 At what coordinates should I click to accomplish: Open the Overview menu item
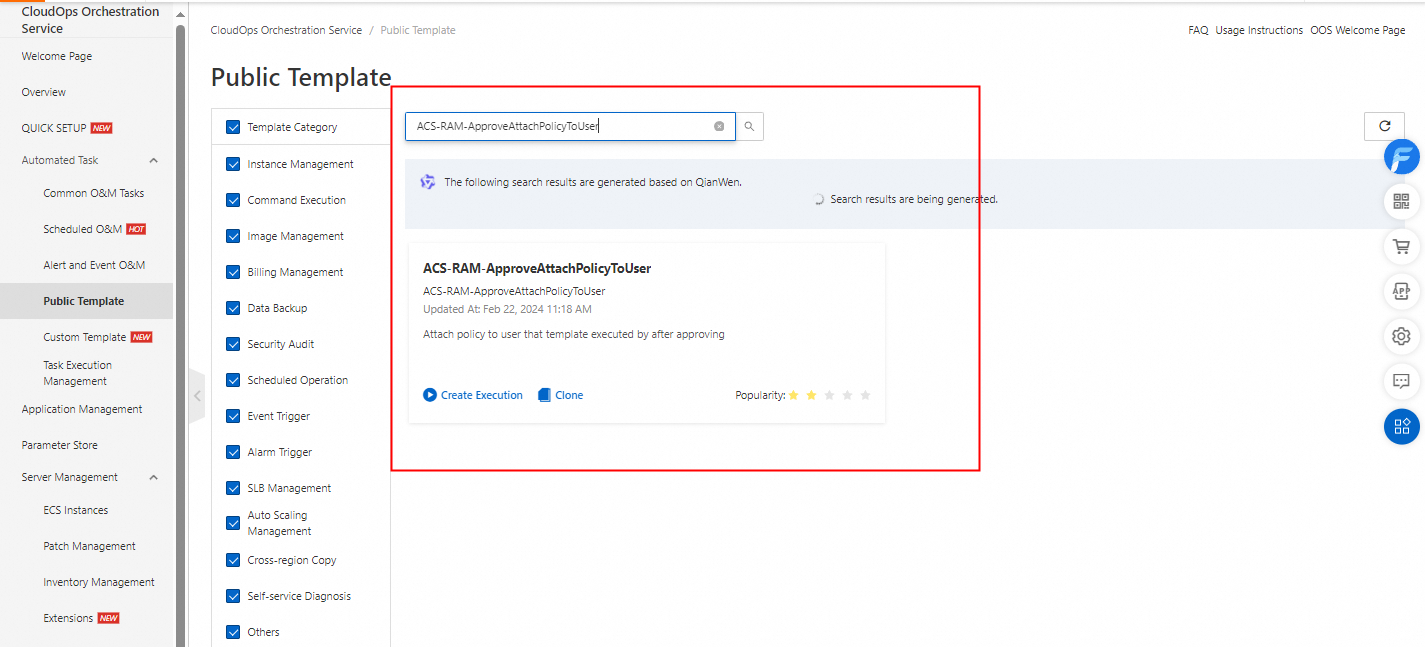pyautogui.click(x=44, y=92)
